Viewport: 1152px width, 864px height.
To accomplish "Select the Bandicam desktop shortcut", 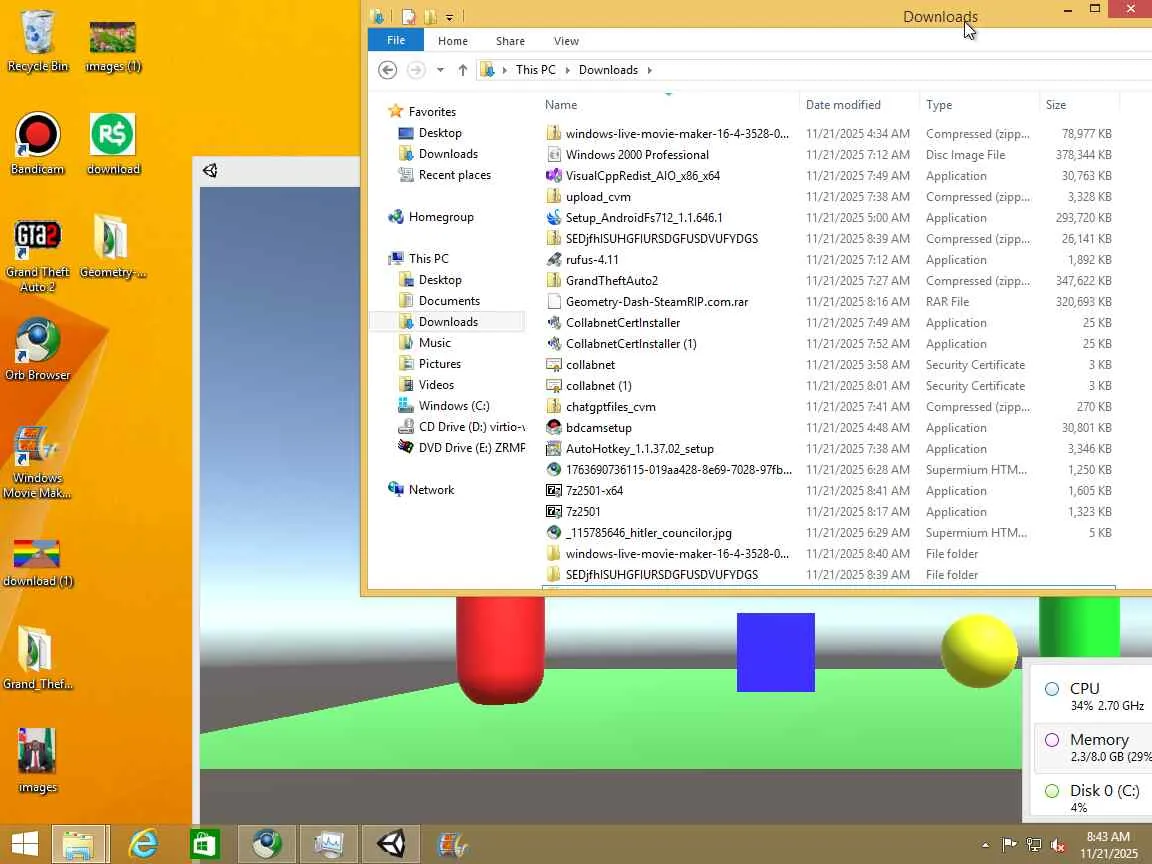I will click(x=37, y=143).
